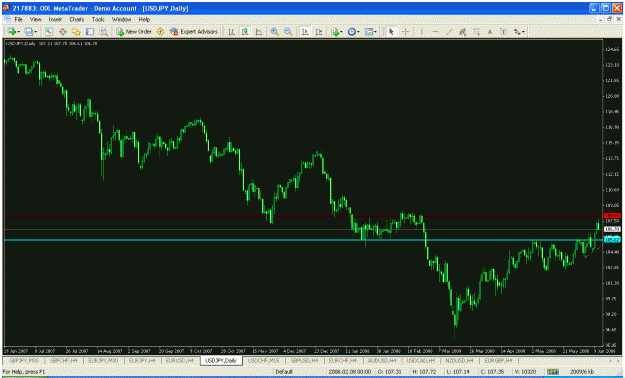Switch to Bar Chart display
The height and width of the screenshot is (378, 625).
point(231,32)
